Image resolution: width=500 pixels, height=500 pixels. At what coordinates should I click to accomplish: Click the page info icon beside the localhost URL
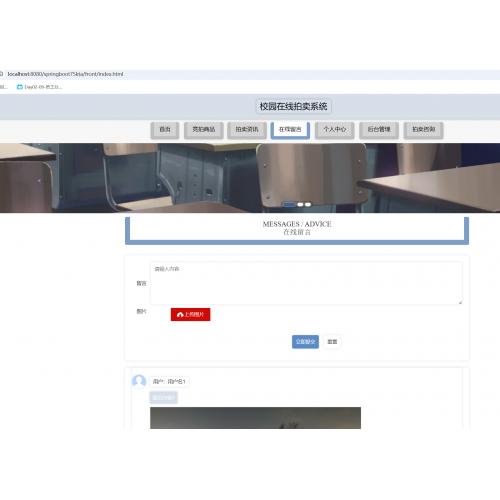(x=1, y=74)
